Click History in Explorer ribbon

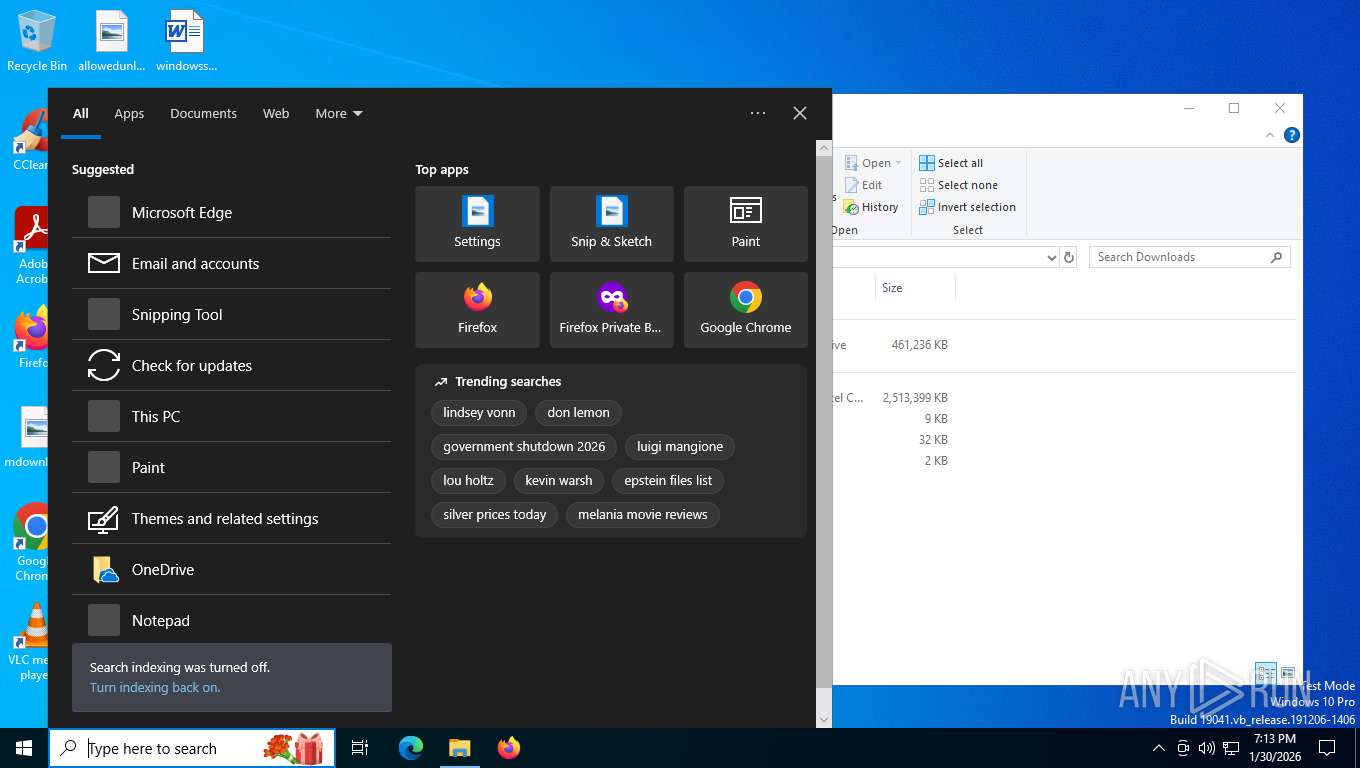(x=871, y=207)
